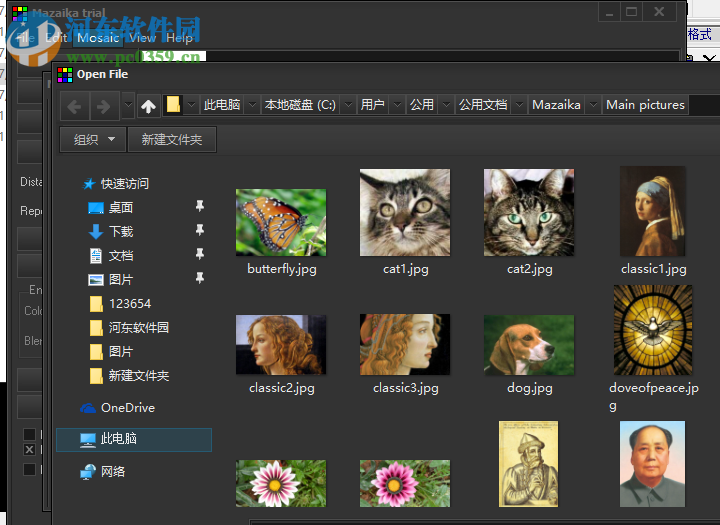Click the Open File dialog app icon
The height and width of the screenshot is (525, 720).
pos(65,74)
